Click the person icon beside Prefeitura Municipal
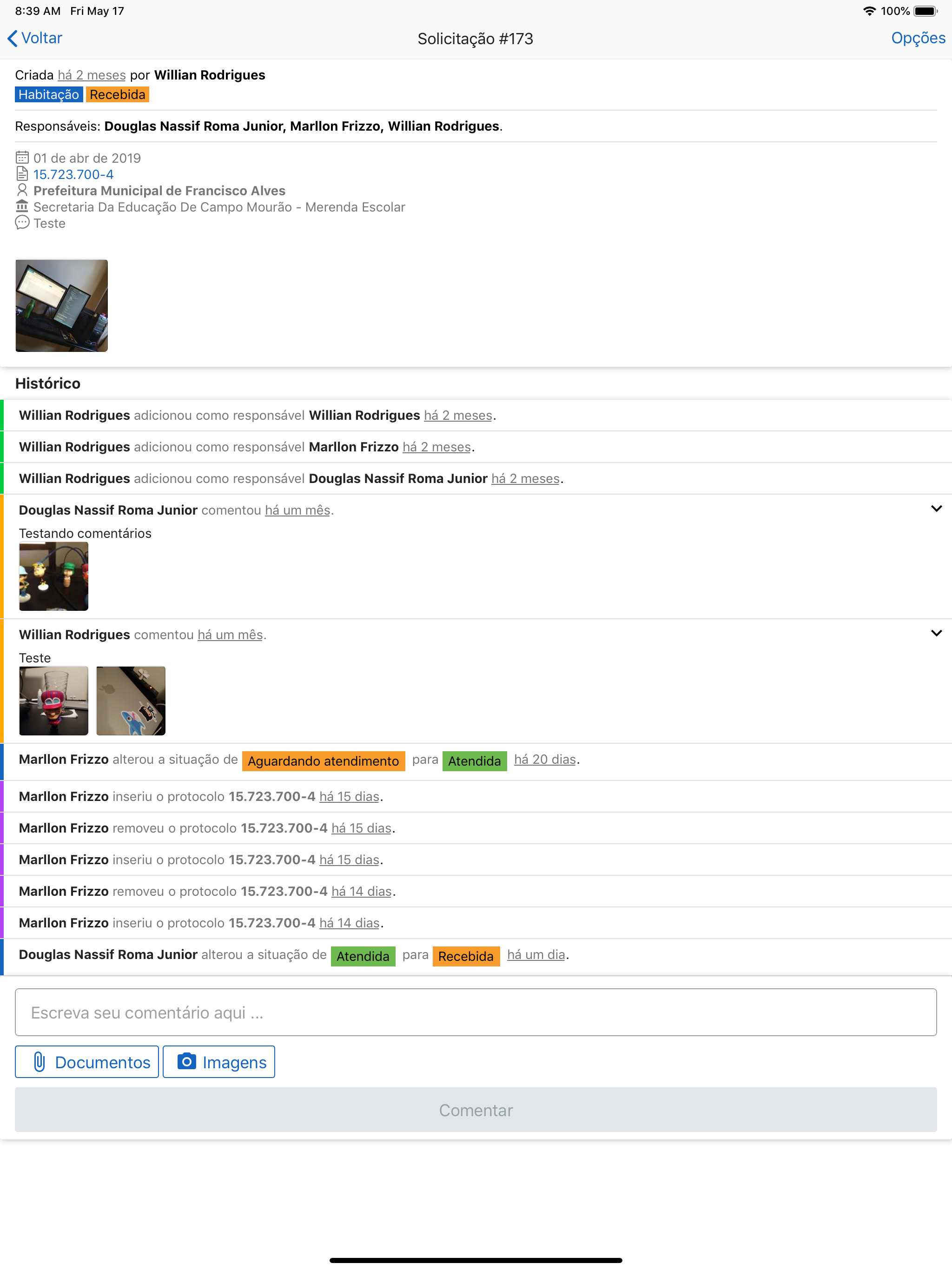This screenshot has height=1270, width=952. 22,190
